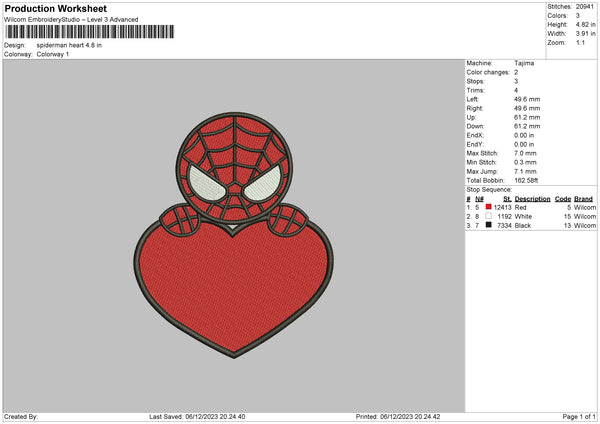Click the Width value 3.91 in
600x424 pixels.
click(x=585, y=34)
